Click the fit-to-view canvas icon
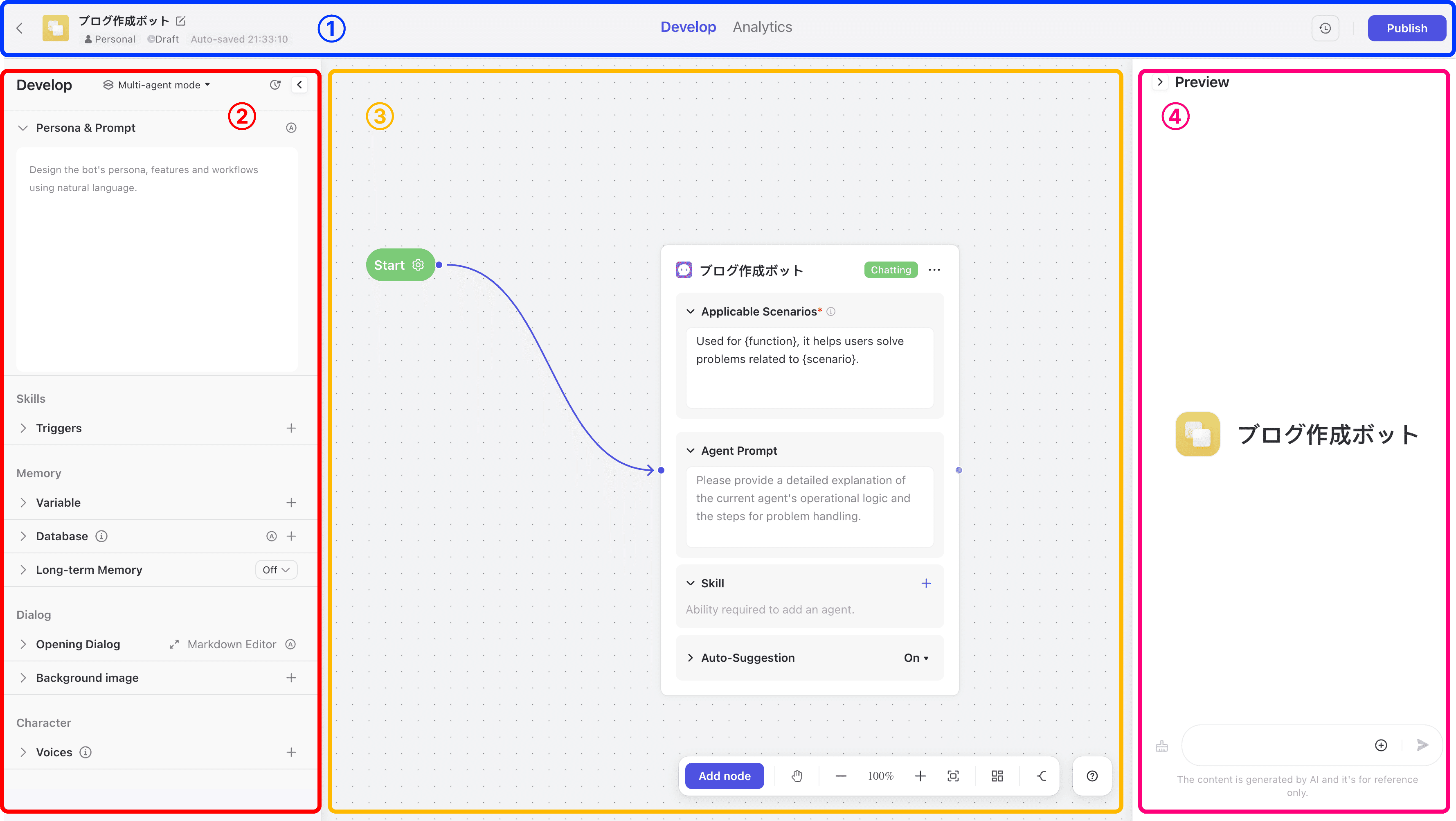The height and width of the screenshot is (821, 1456). tap(953, 776)
